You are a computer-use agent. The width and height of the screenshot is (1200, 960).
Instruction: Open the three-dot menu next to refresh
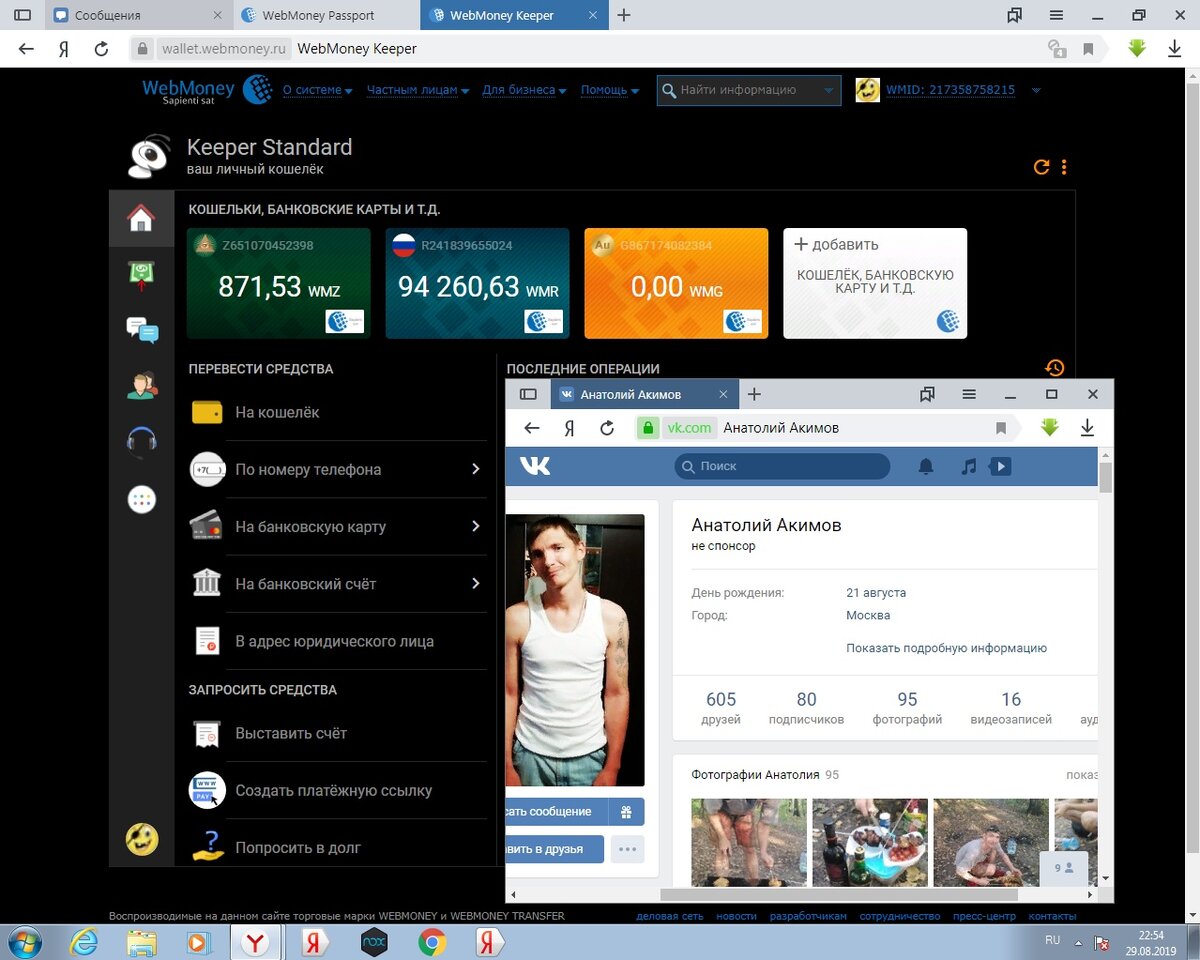pyautogui.click(x=1064, y=167)
